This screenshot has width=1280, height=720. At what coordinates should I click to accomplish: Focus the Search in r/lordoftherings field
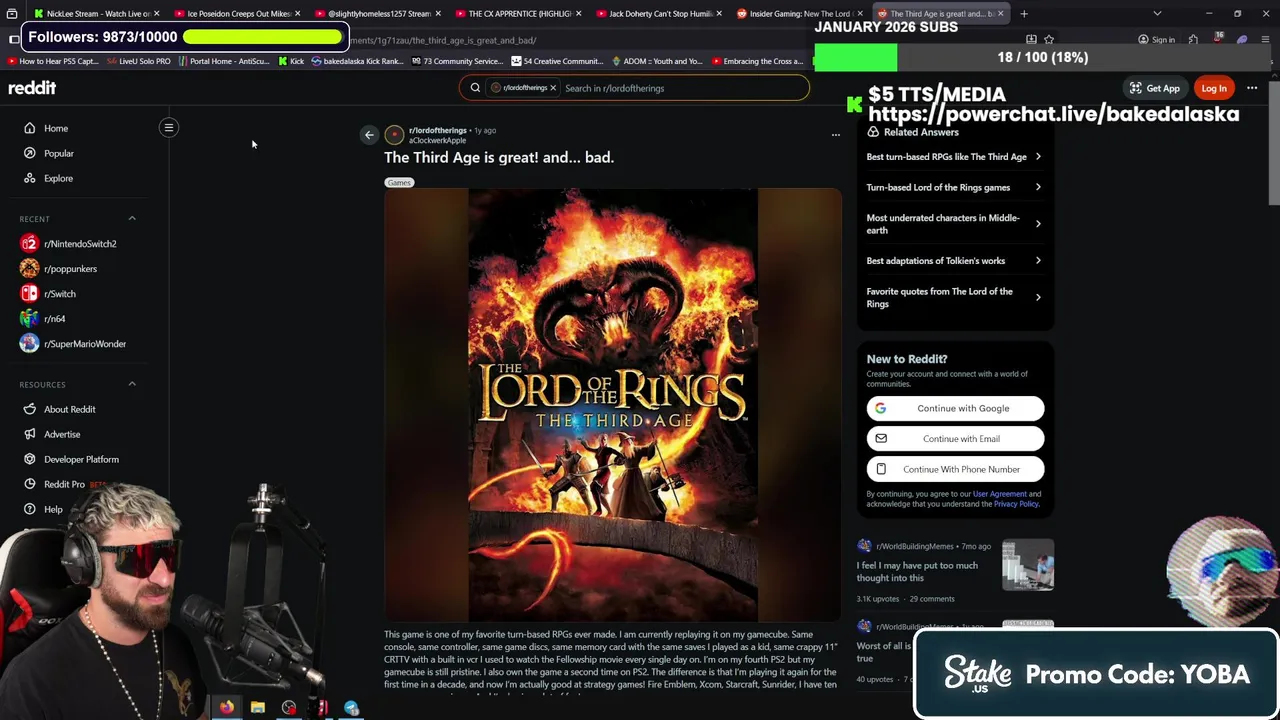pos(684,88)
